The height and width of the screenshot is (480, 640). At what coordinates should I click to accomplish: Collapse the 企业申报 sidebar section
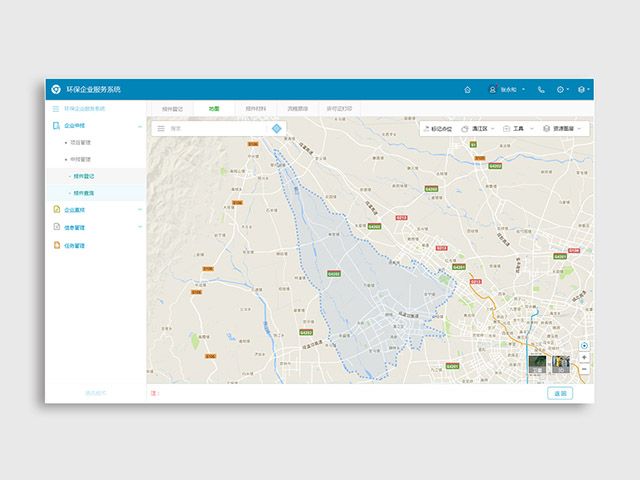pos(139,126)
